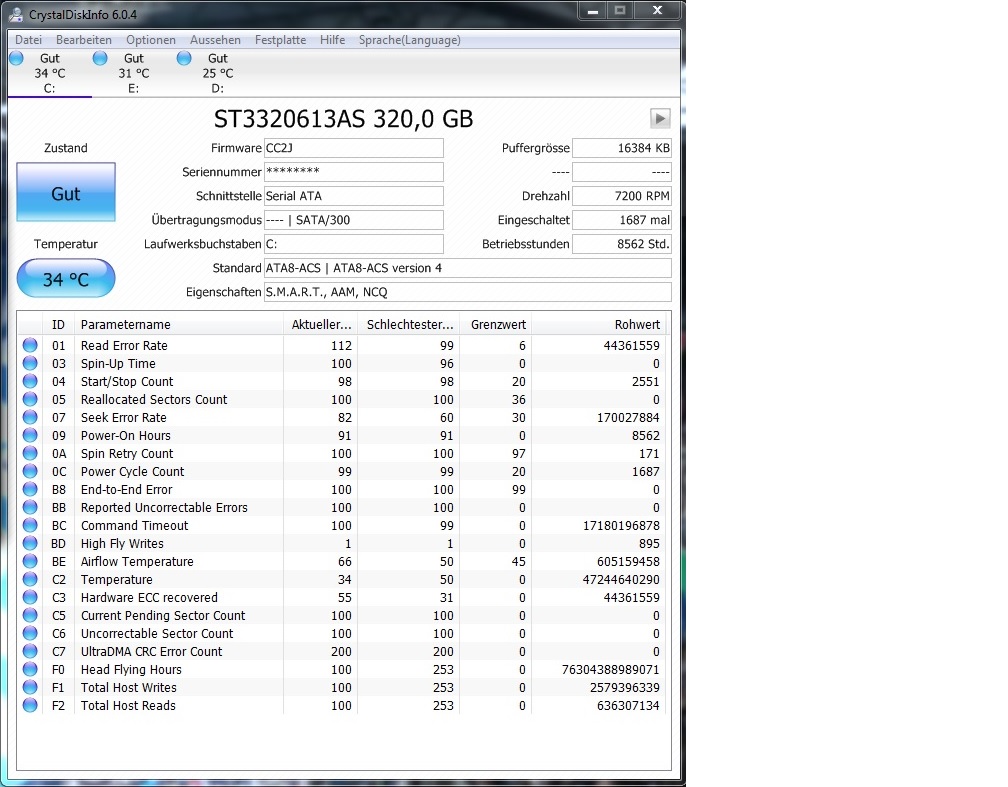The image size is (1008, 787).
Task: Click status icon of Spin Retry Count row
Action: point(30,453)
